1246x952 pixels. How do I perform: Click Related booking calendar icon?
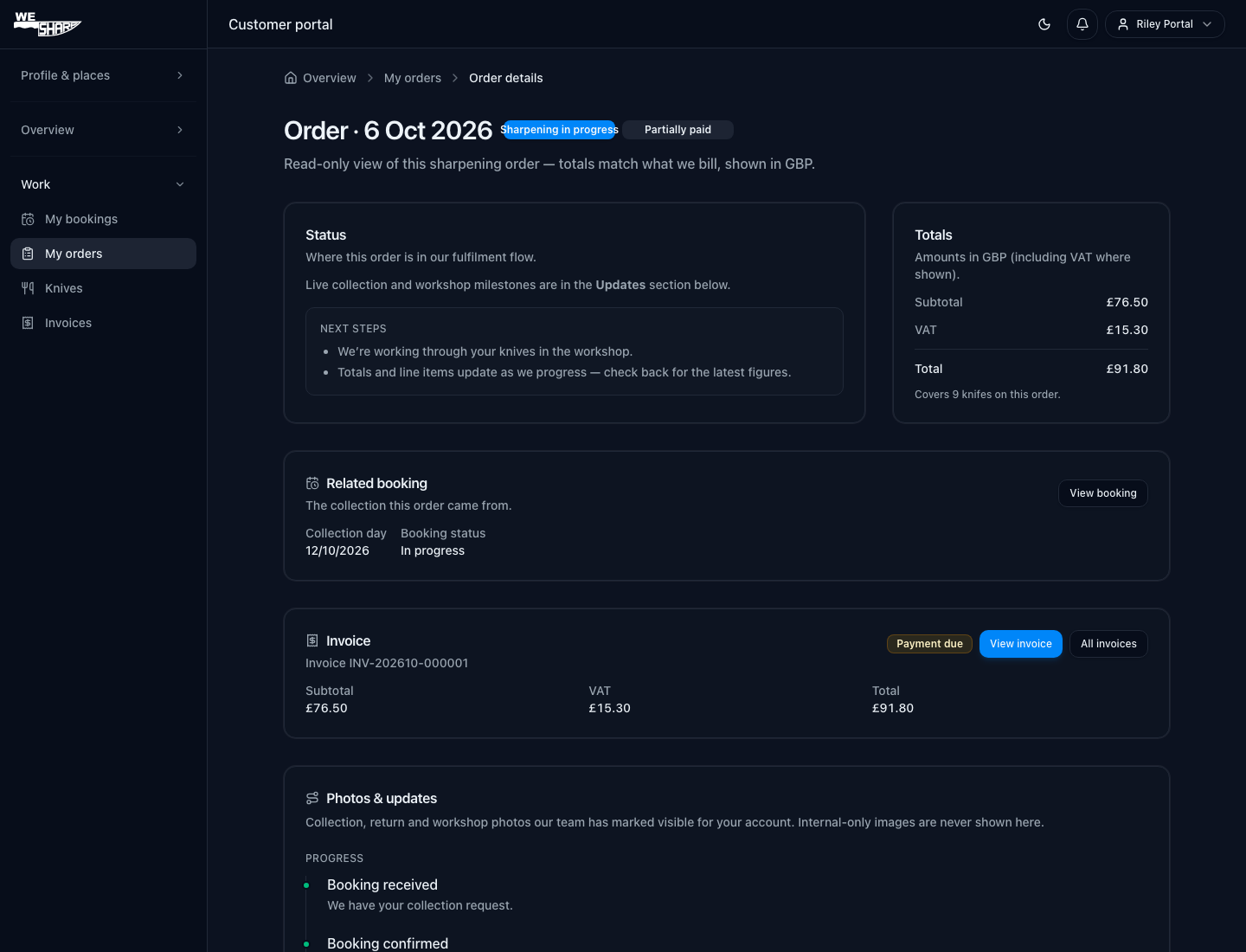(x=312, y=484)
